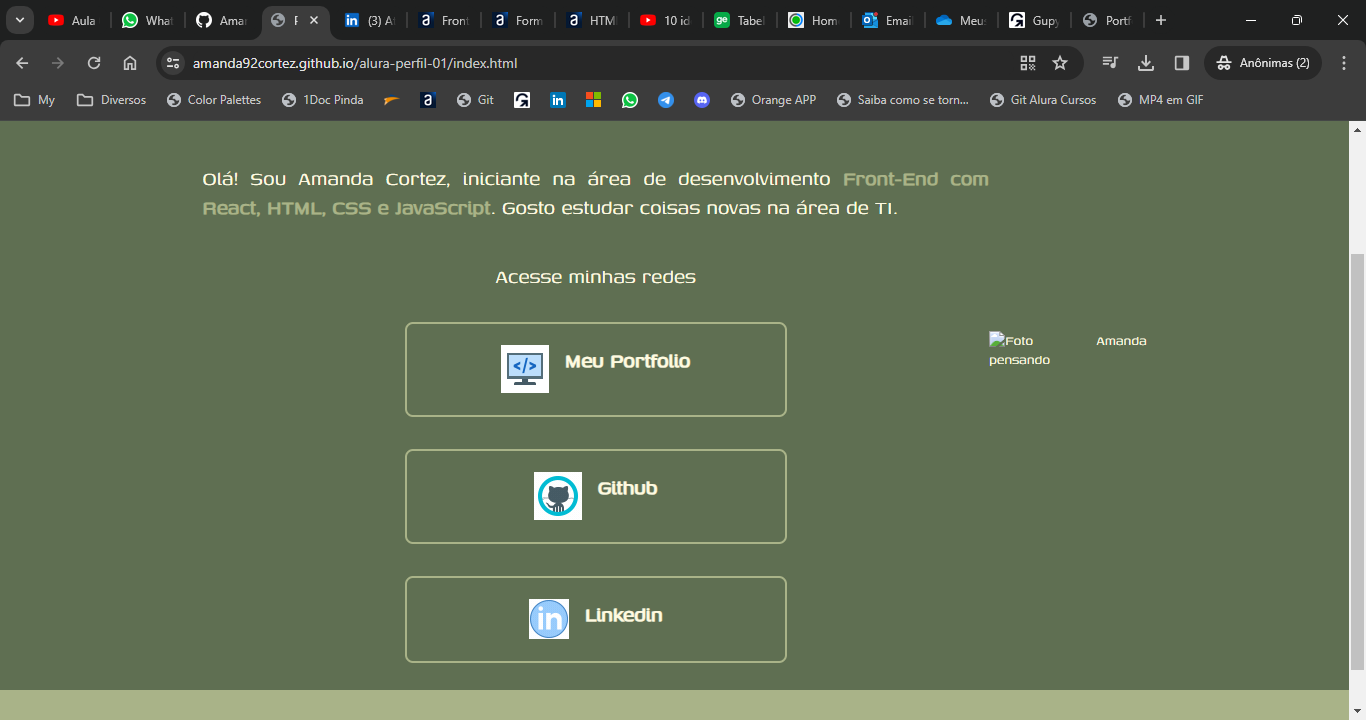The width and height of the screenshot is (1366, 720).
Task: Switch to the LinkedIn "(3)" tab
Action: click(368, 20)
